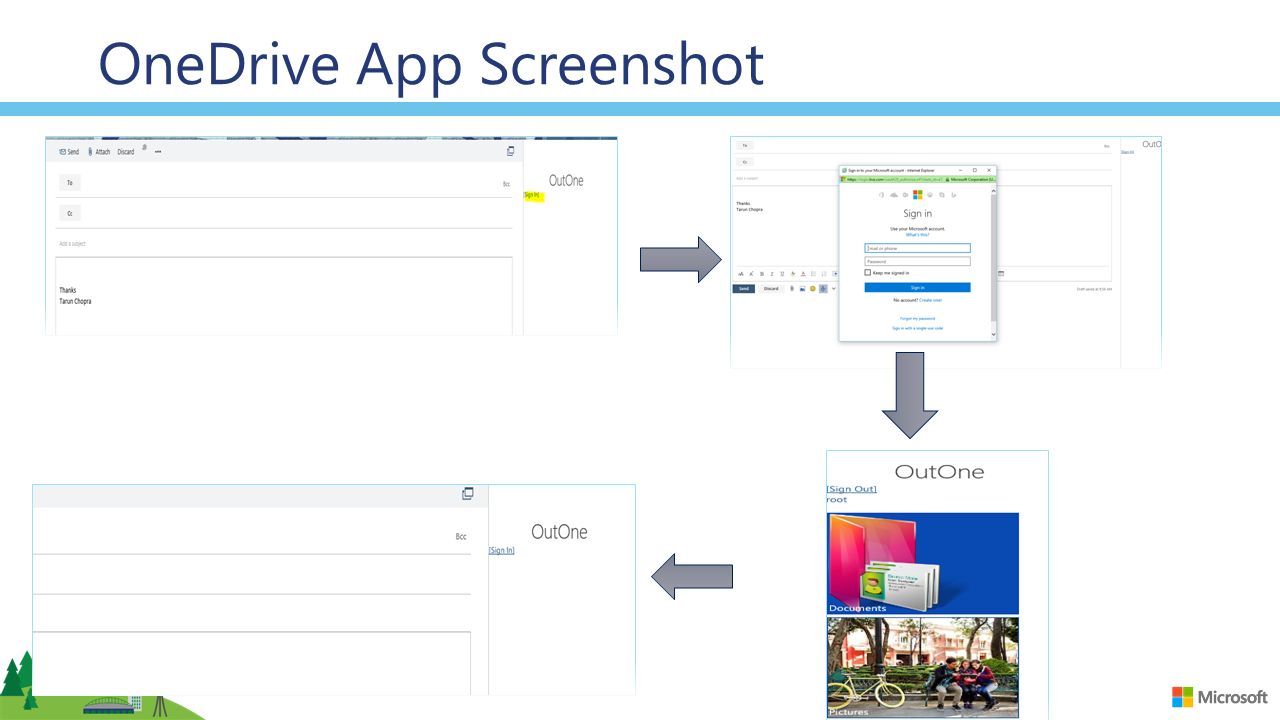This screenshot has height=720, width=1280.
Task: Toggle Italic in top-right compose formatting bar
Action: pos(772,274)
